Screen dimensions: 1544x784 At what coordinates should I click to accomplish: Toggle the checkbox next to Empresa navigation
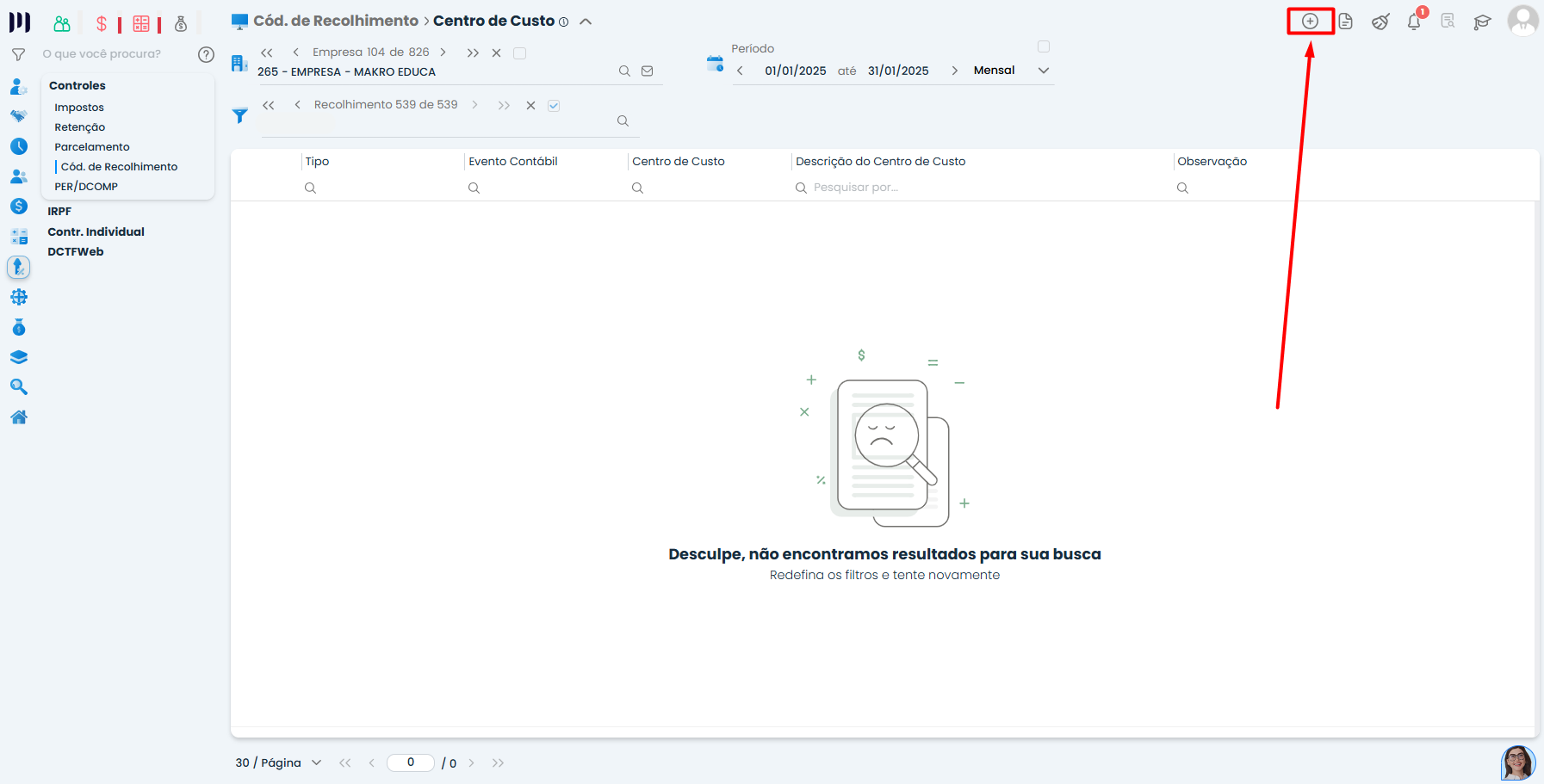[519, 53]
